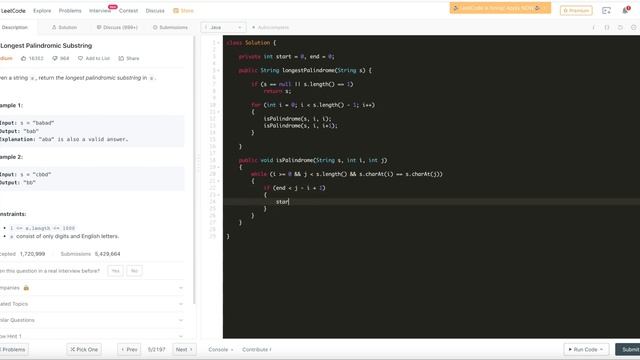Click the Example 2 code block
640x360 pixels.
91,178
